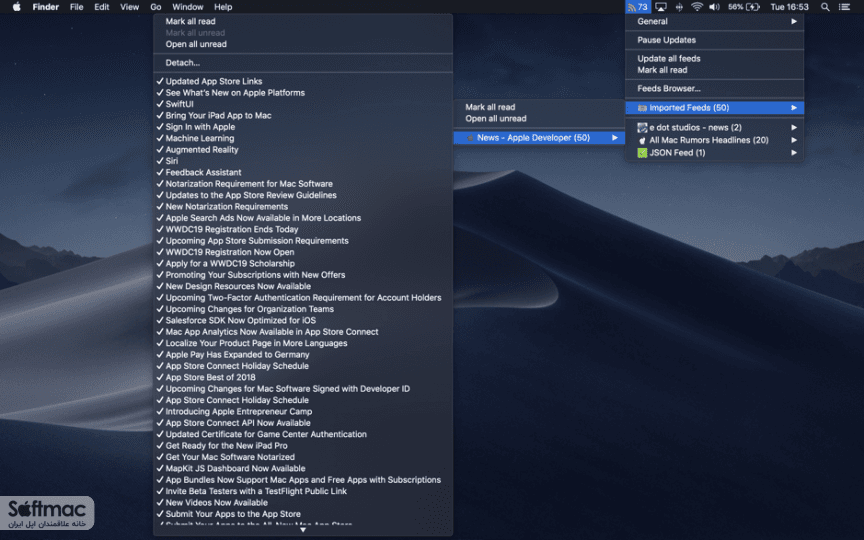Open the View menu

tap(129, 7)
